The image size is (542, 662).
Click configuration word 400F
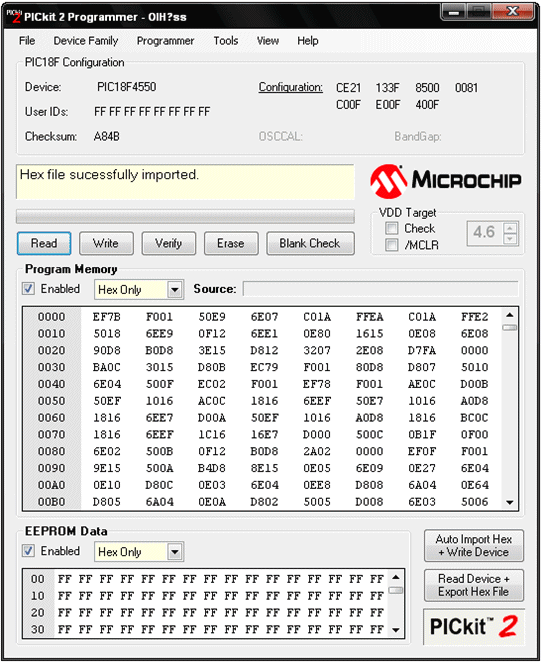427,104
